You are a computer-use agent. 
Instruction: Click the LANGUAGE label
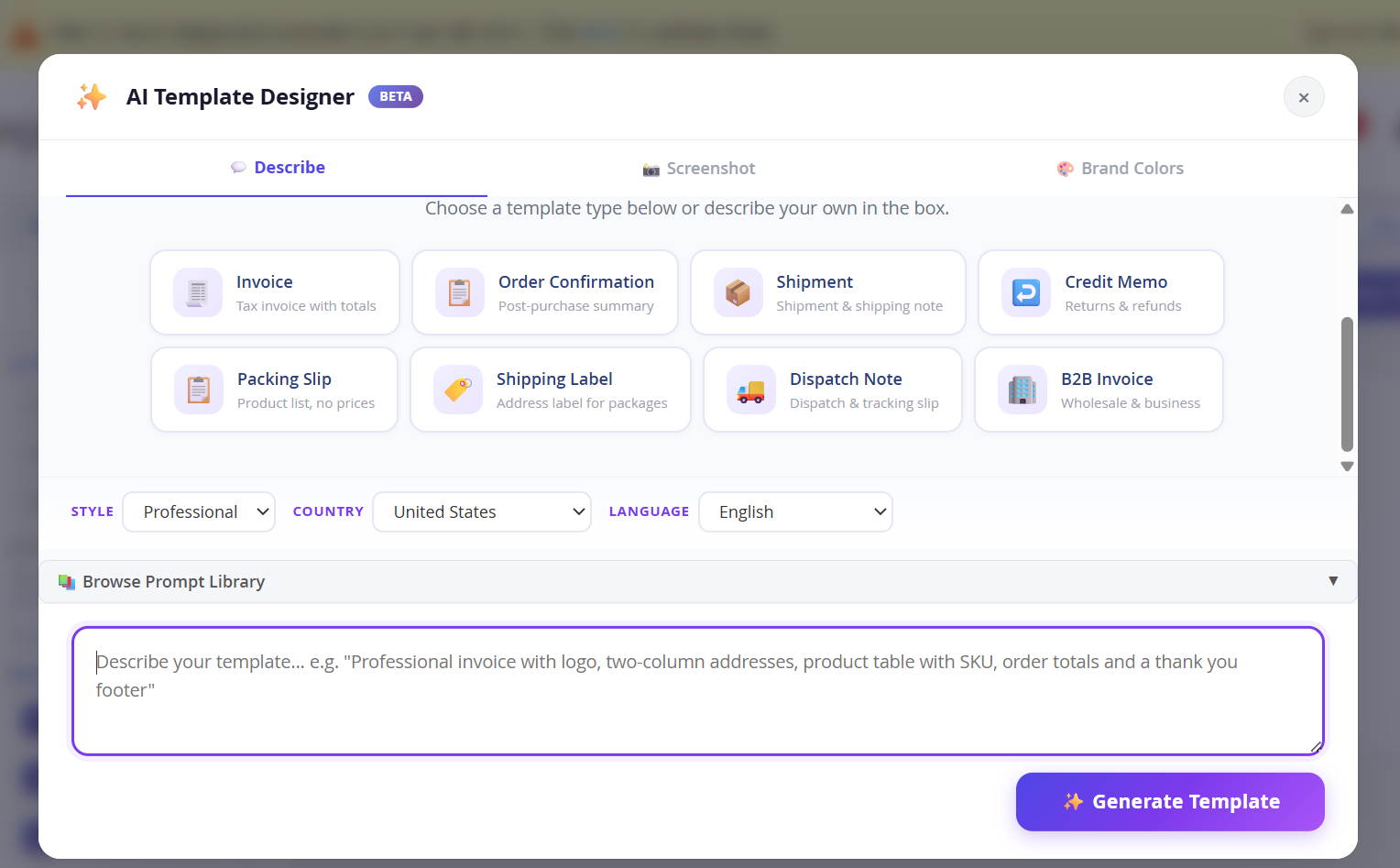649,511
